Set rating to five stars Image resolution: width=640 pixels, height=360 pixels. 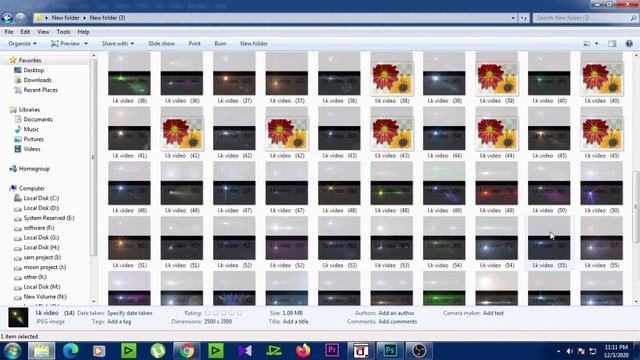pos(240,313)
